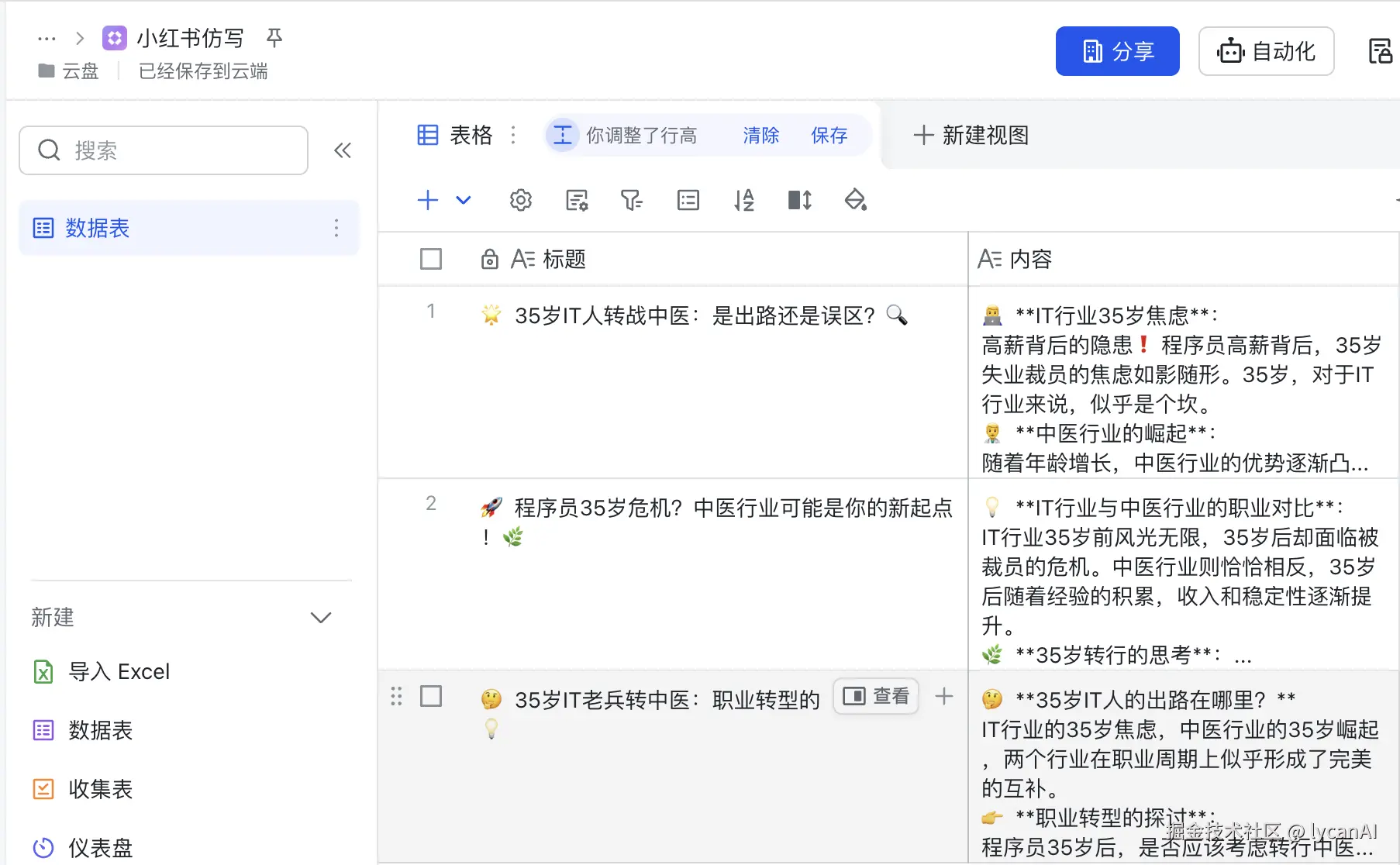Click the 分享 share button
Image resolution: width=1400 pixels, height=865 pixels.
(x=1117, y=51)
